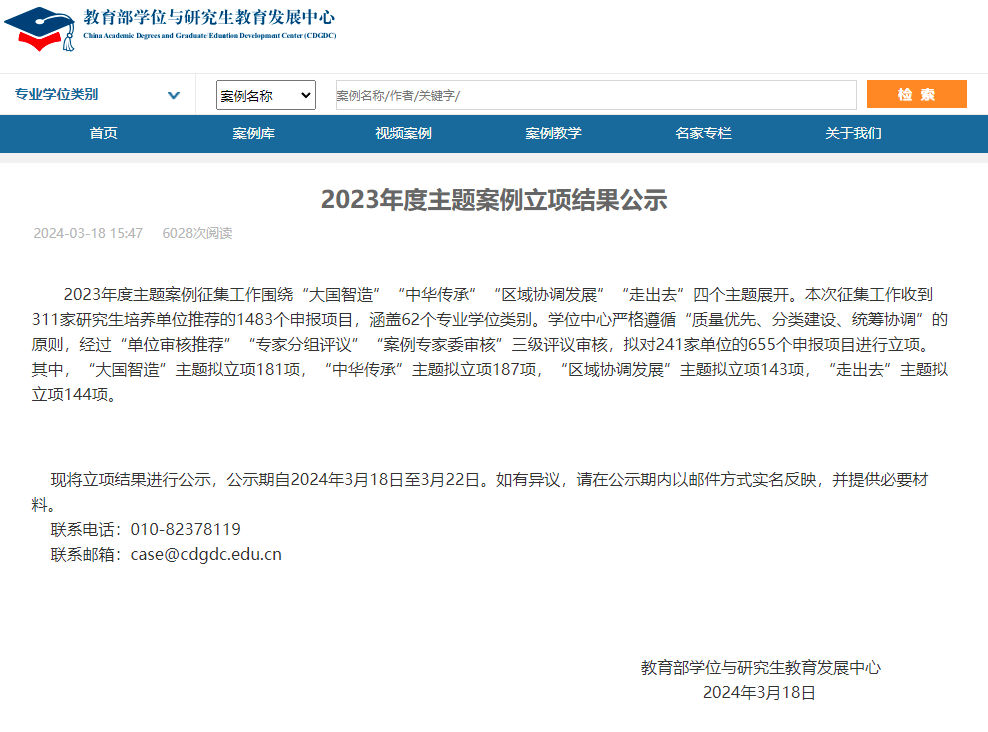Click the 2024-03-18 15:47 publish timestamp
988x732 pixels.
pos(88,233)
